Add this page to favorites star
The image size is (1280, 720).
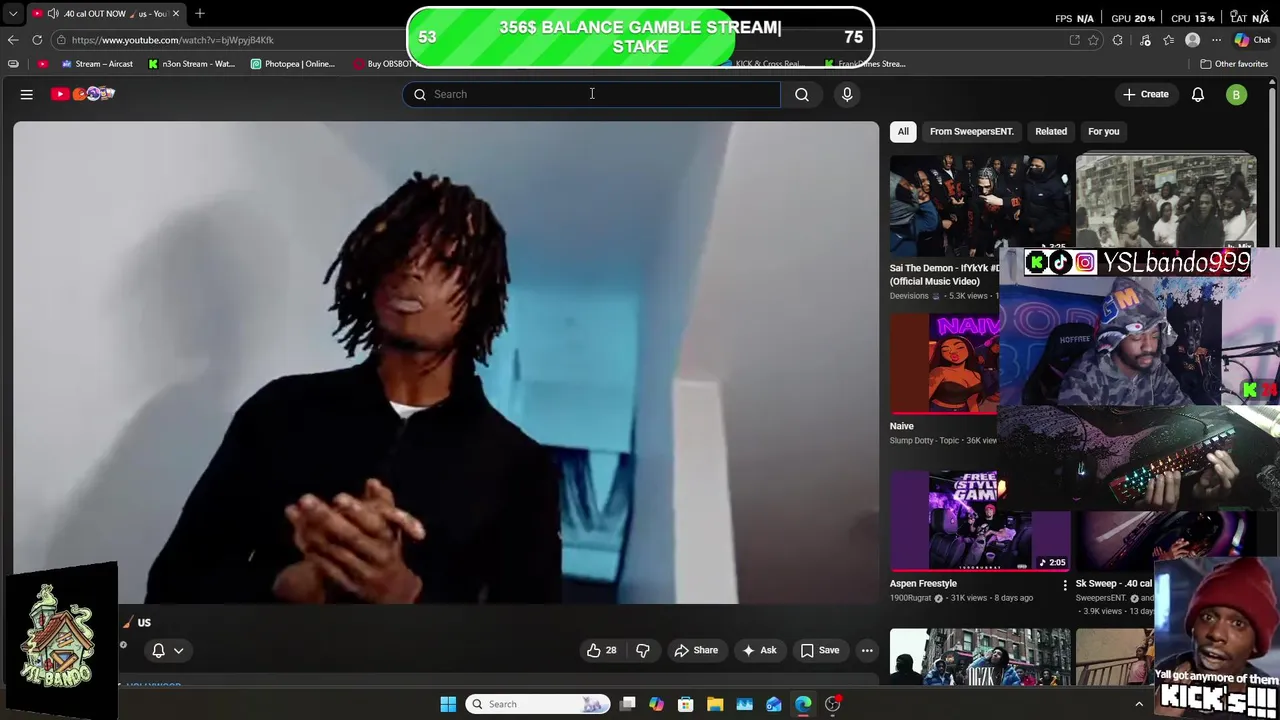(x=1093, y=40)
